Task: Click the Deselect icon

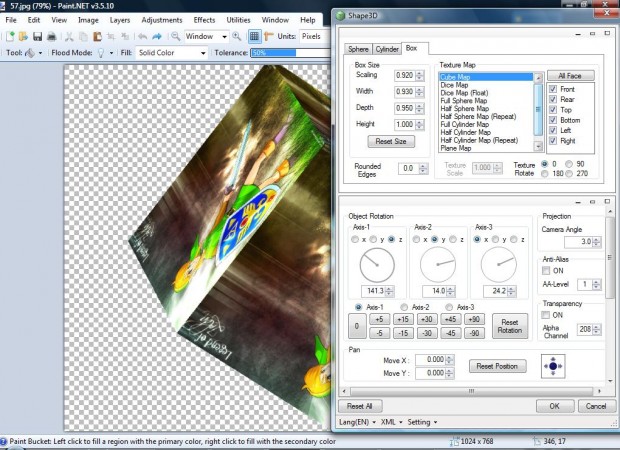Action: point(125,36)
